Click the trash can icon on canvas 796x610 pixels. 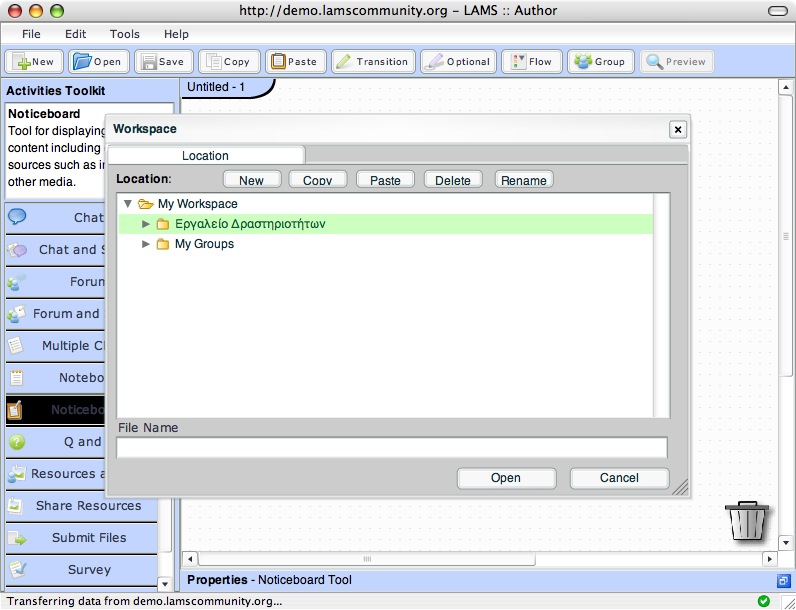click(747, 520)
